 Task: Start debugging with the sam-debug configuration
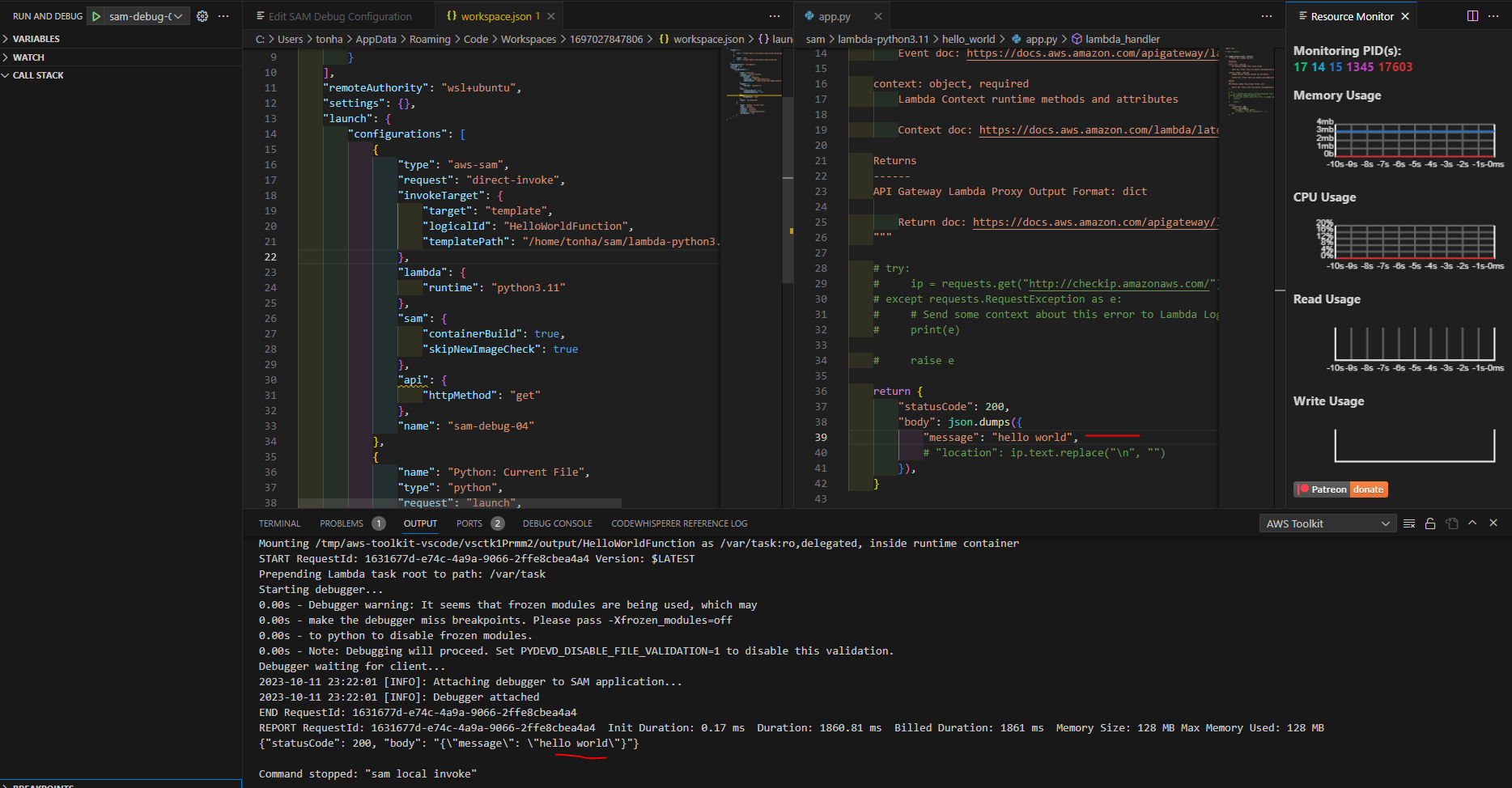point(96,15)
